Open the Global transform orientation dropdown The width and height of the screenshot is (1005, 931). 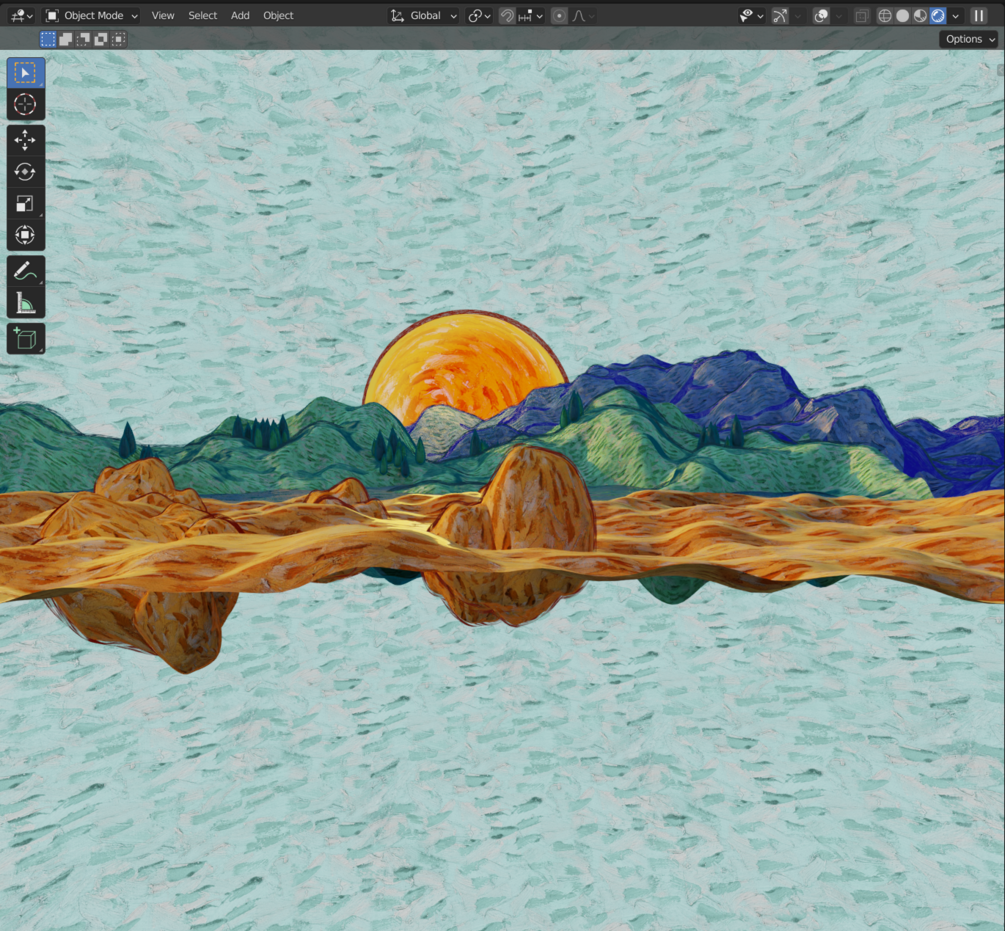424,15
